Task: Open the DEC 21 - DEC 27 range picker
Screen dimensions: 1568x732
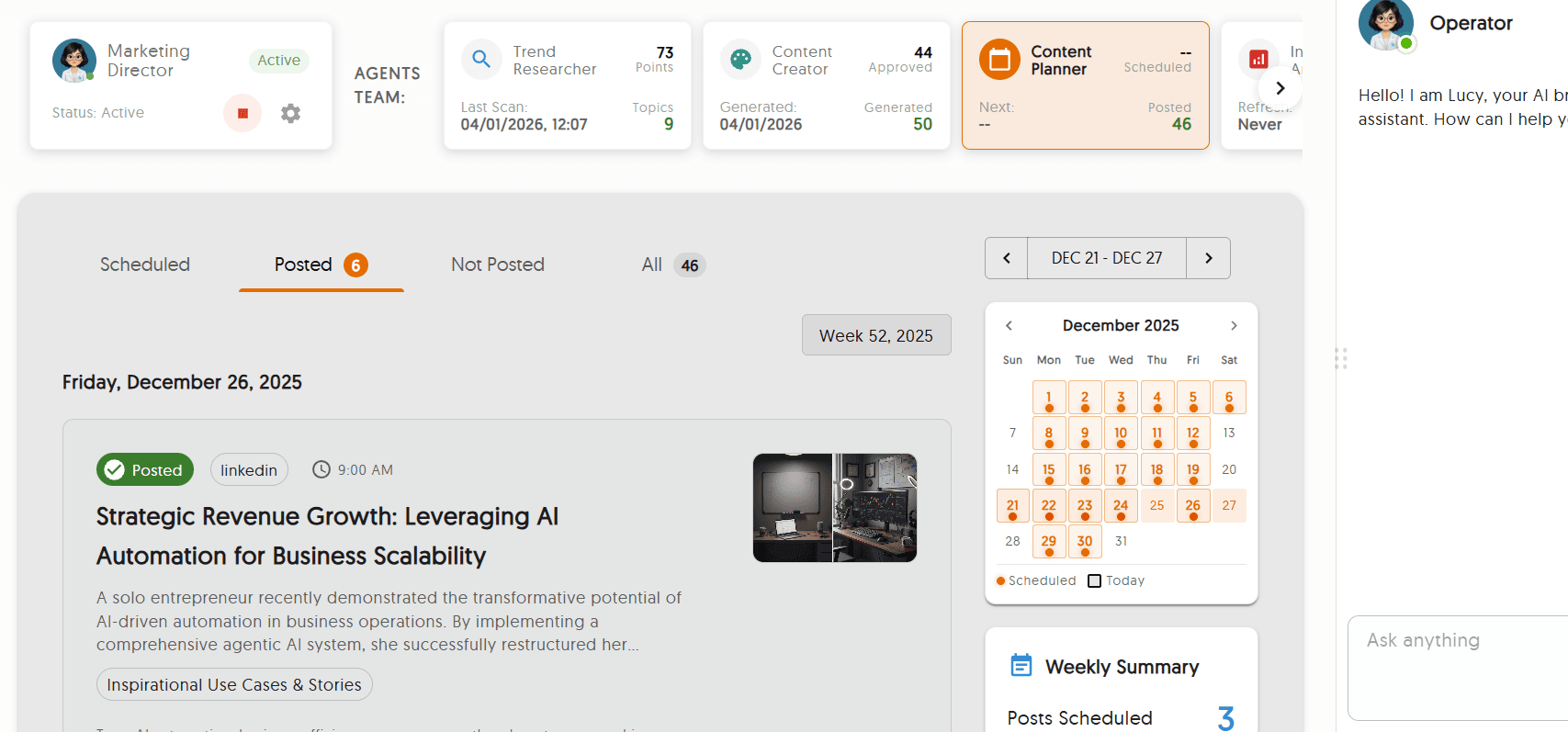Action: pyautogui.click(x=1107, y=258)
